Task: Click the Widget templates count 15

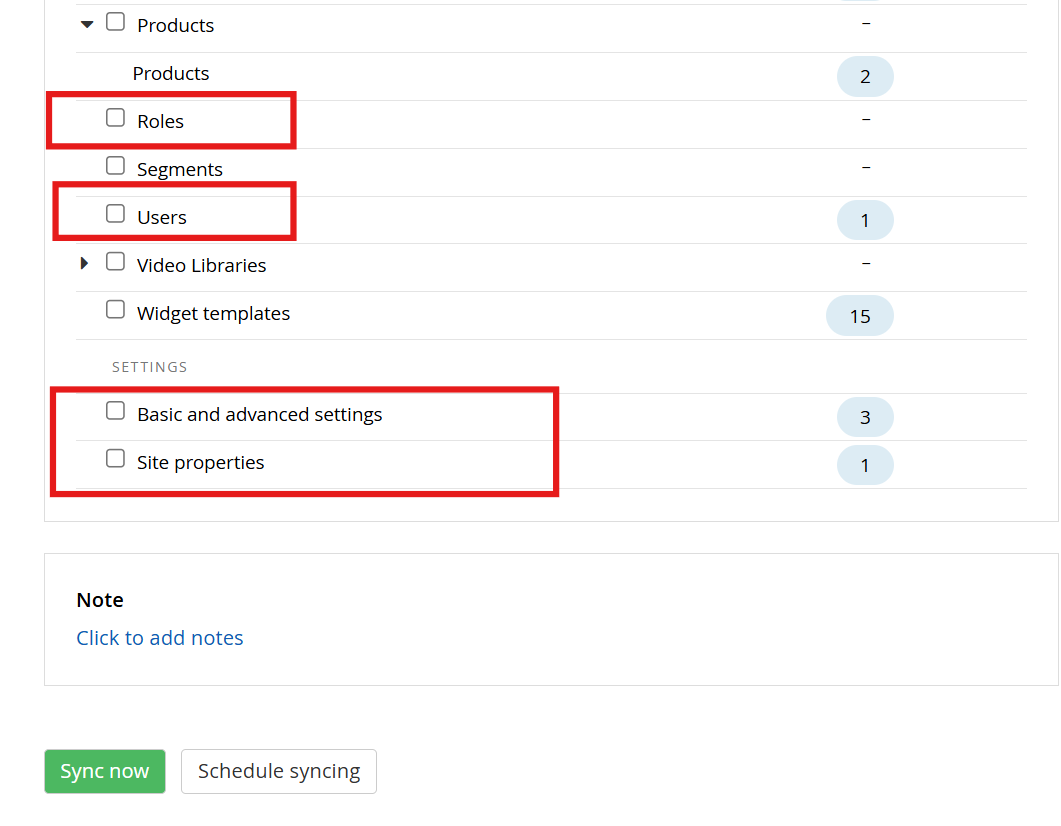Action: pyautogui.click(x=859, y=316)
